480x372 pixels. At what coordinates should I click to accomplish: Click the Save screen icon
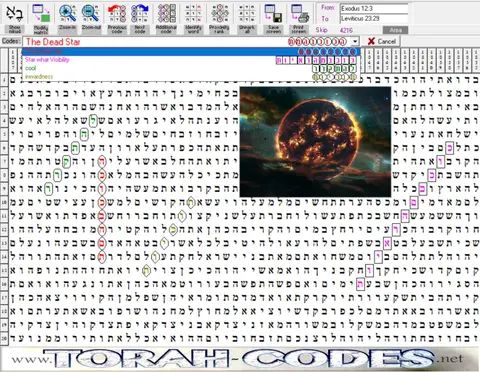pos(273,13)
